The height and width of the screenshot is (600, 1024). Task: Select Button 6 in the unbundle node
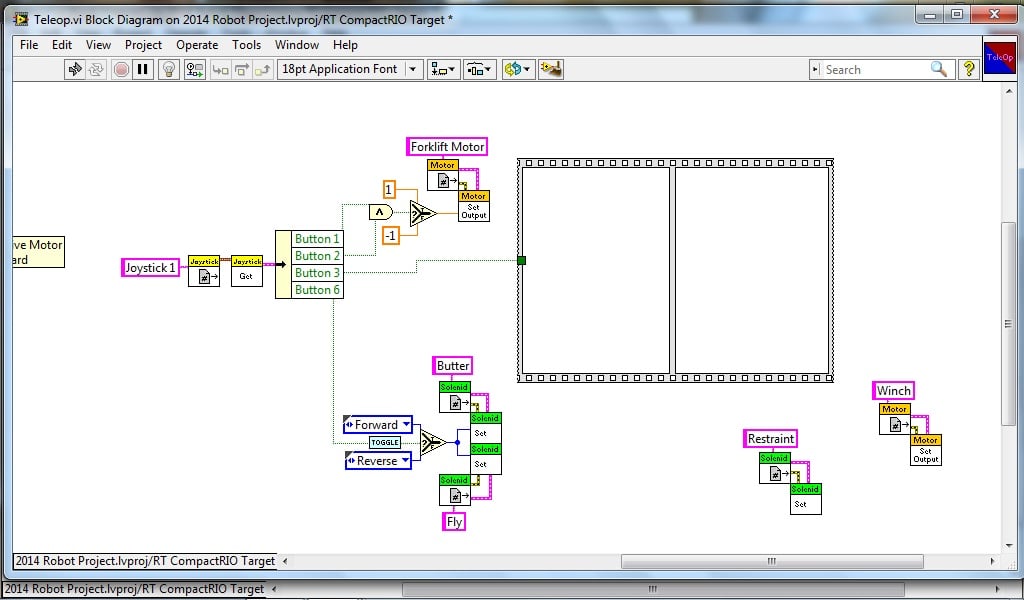[317, 290]
